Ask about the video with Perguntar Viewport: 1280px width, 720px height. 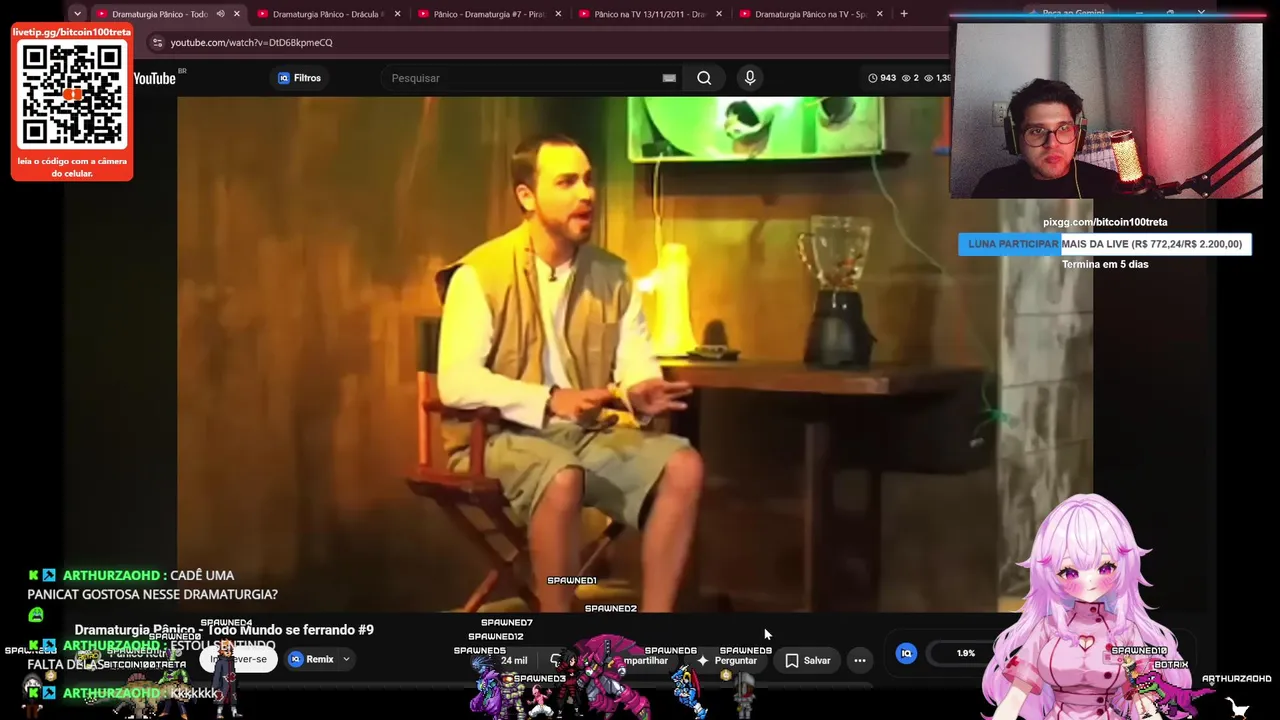click(727, 660)
